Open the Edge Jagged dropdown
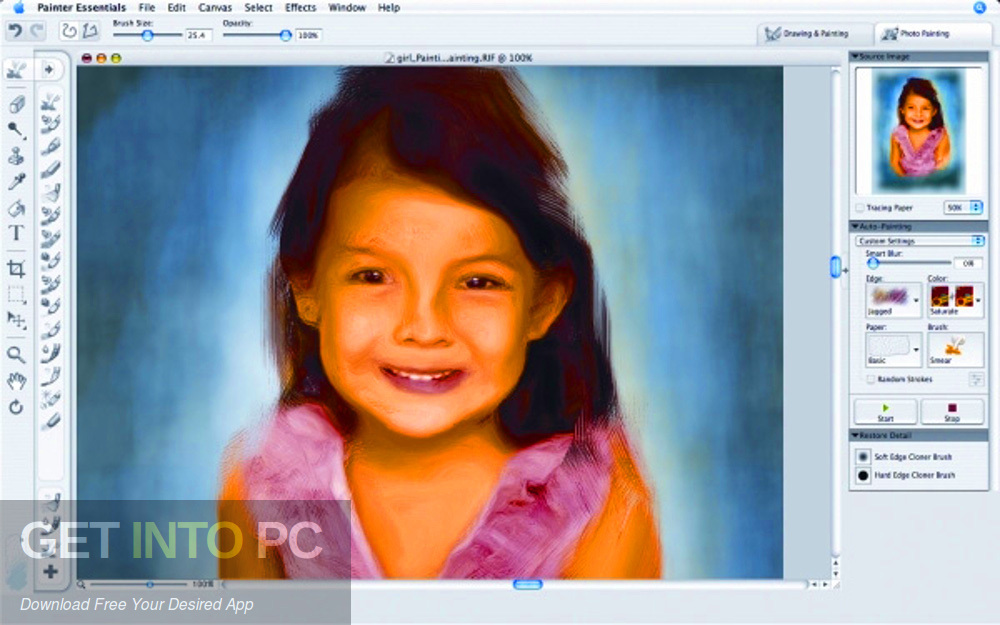The width and height of the screenshot is (1000, 625). click(x=893, y=300)
